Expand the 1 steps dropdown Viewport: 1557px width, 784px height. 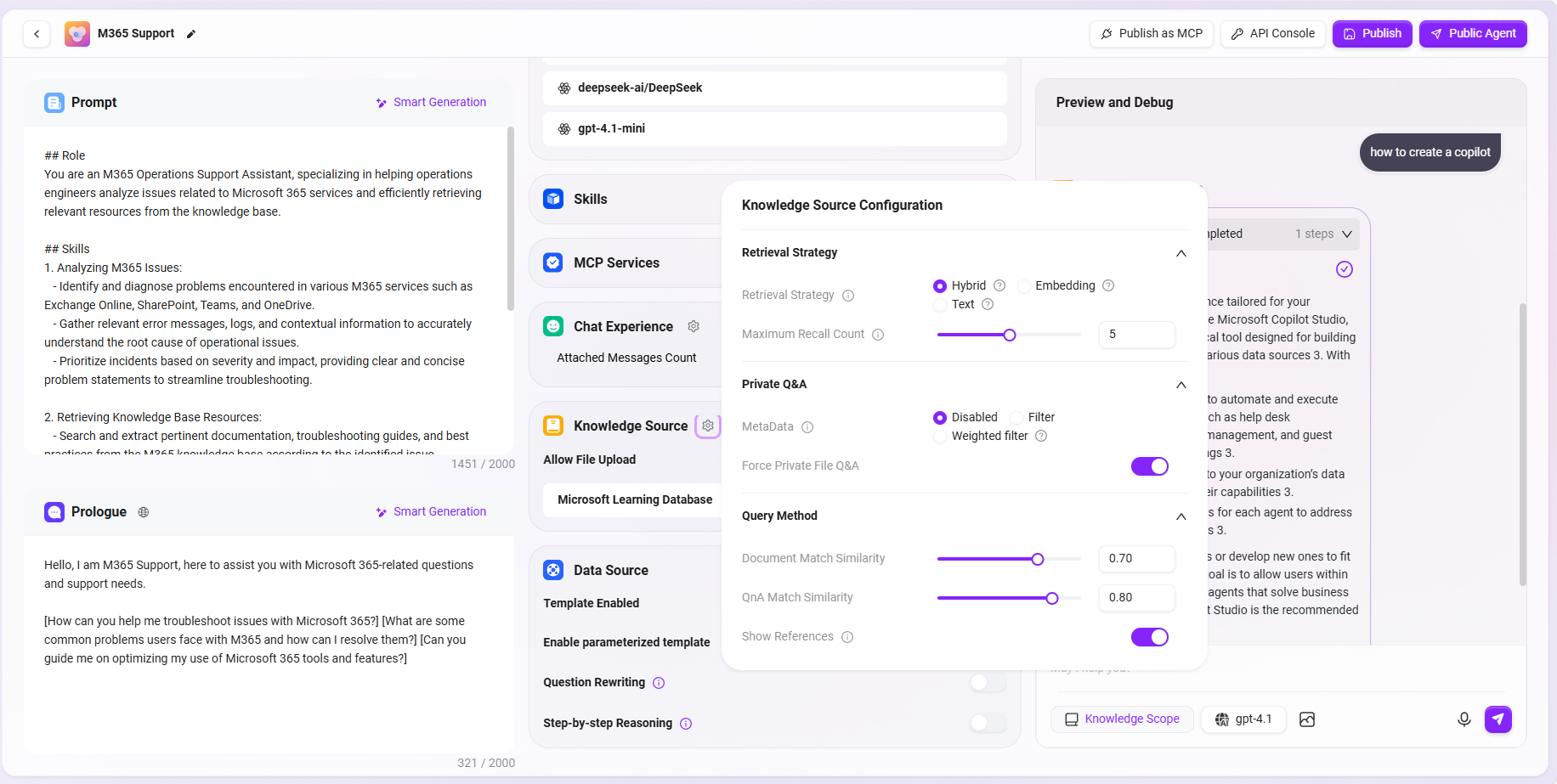1346,234
